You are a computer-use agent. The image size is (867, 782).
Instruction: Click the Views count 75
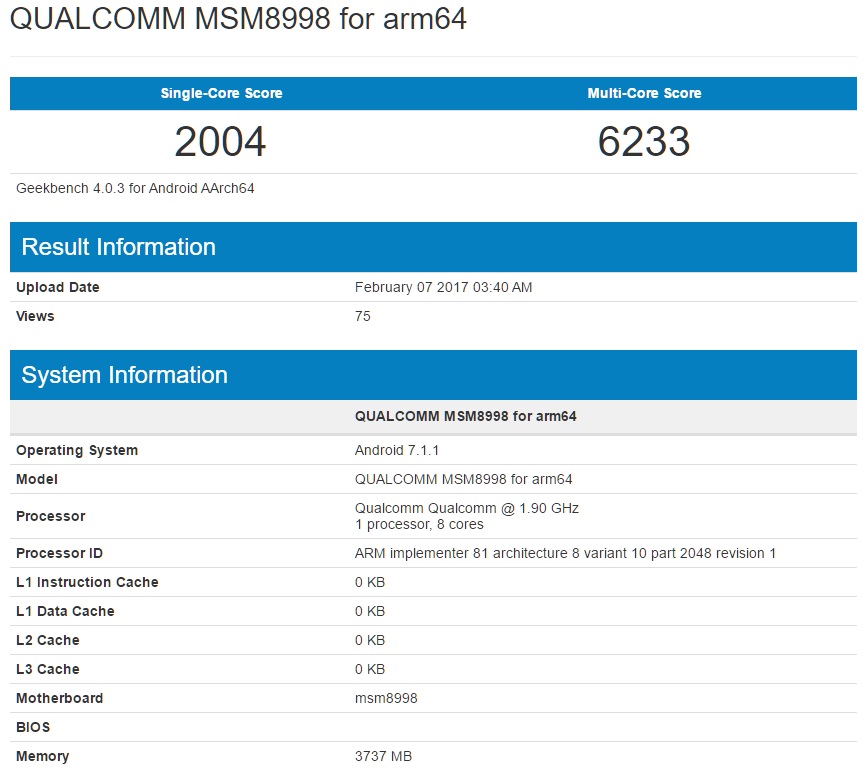tap(362, 316)
